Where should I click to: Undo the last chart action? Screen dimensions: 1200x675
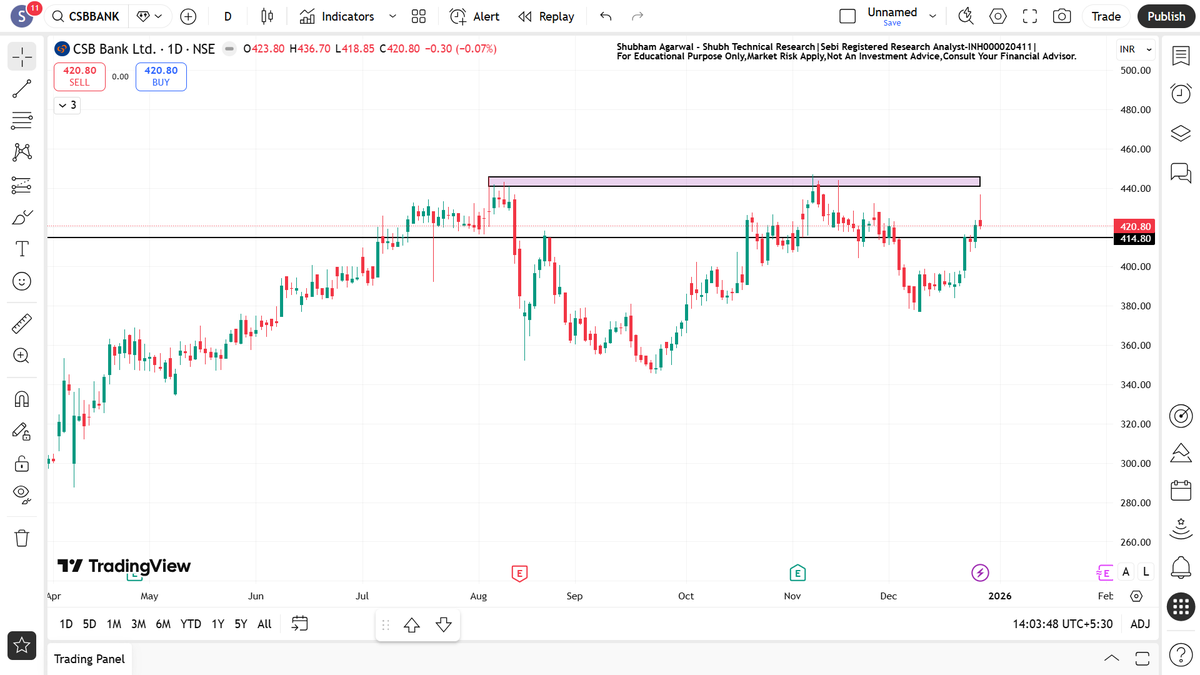click(605, 16)
